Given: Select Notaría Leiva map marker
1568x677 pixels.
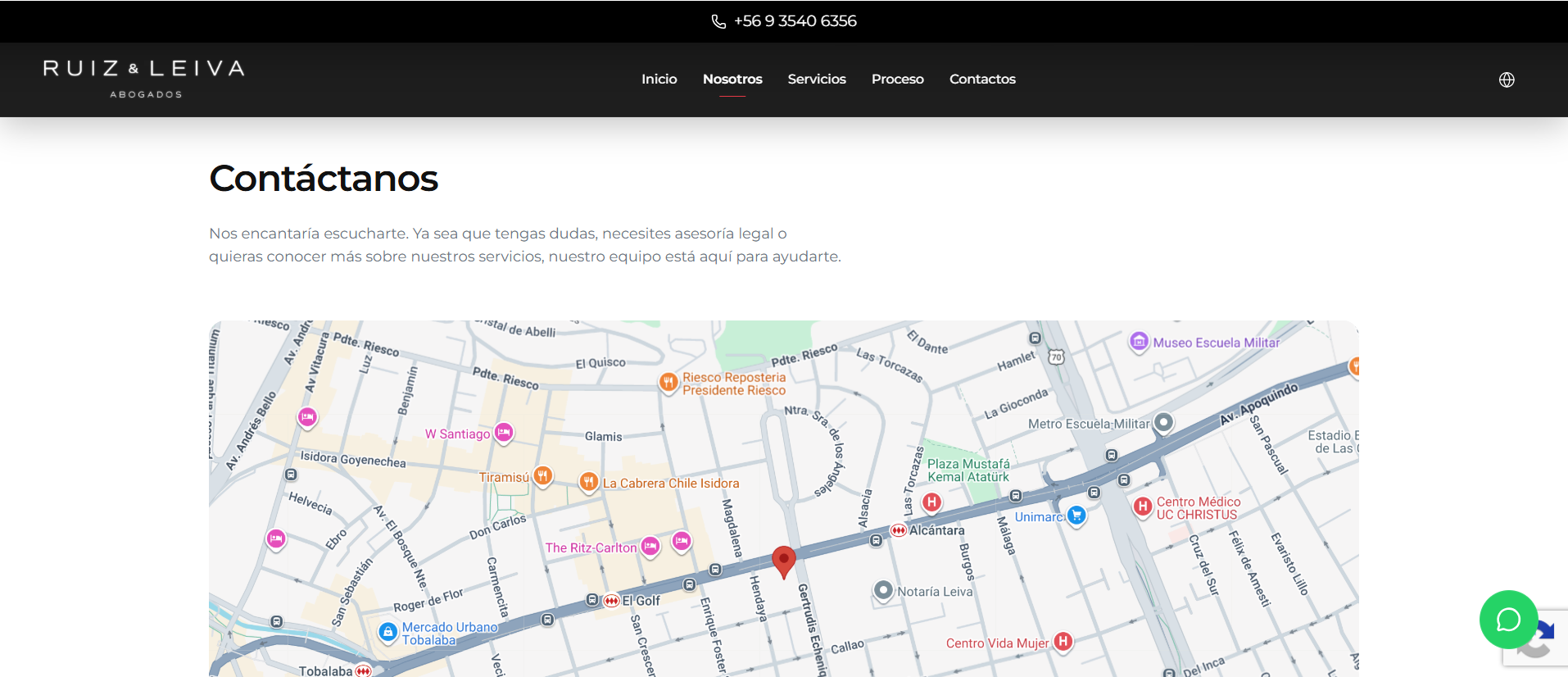Looking at the screenshot, I should click(x=883, y=590).
